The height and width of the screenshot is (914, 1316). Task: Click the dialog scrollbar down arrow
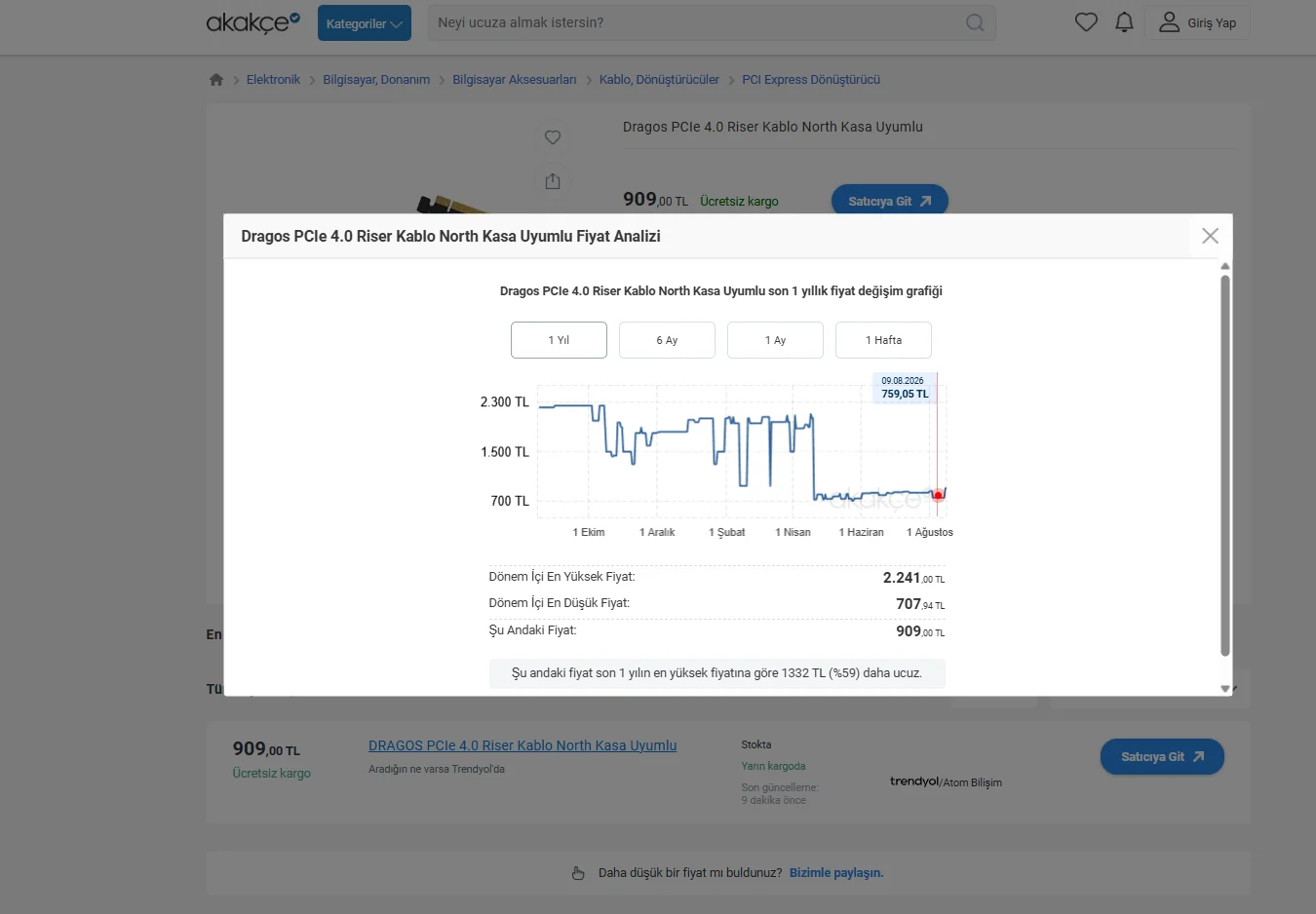(x=1225, y=689)
